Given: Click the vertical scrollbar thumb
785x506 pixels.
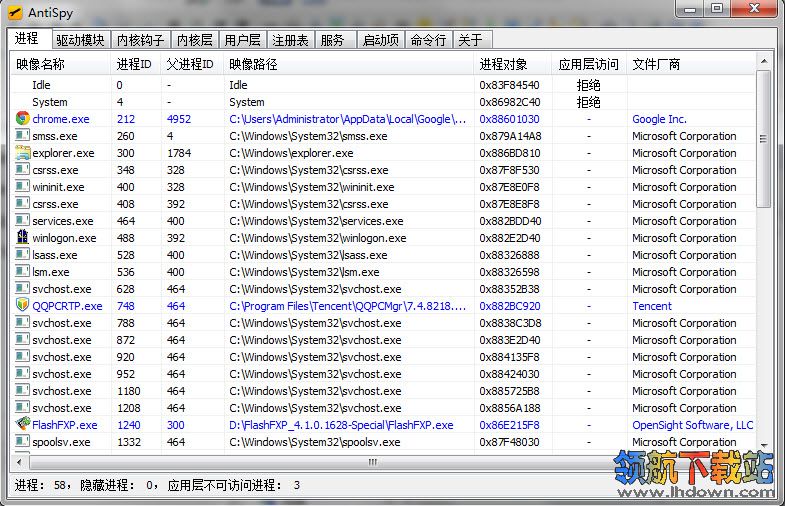Looking at the screenshot, I should [x=763, y=139].
